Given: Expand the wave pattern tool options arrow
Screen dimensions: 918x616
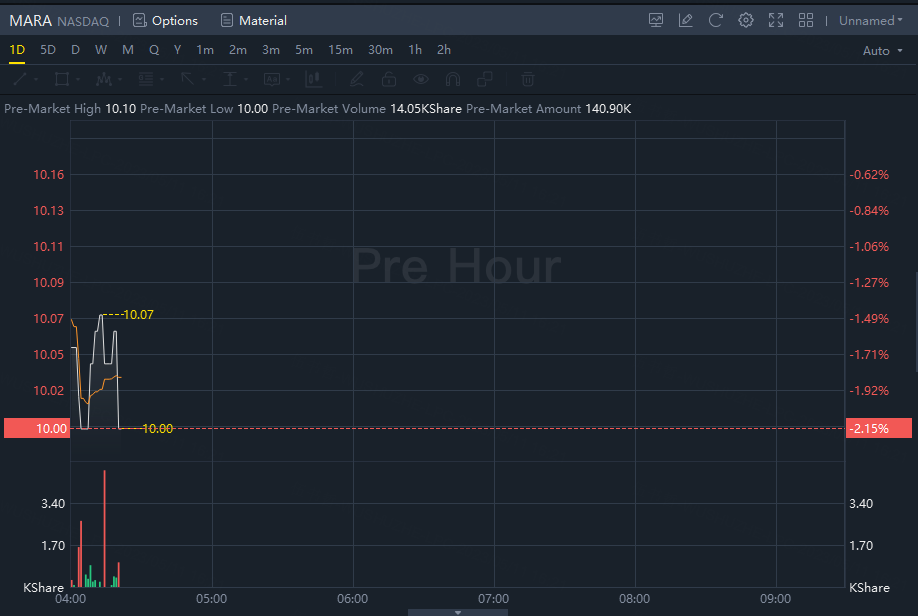Looking at the screenshot, I should [x=119, y=80].
